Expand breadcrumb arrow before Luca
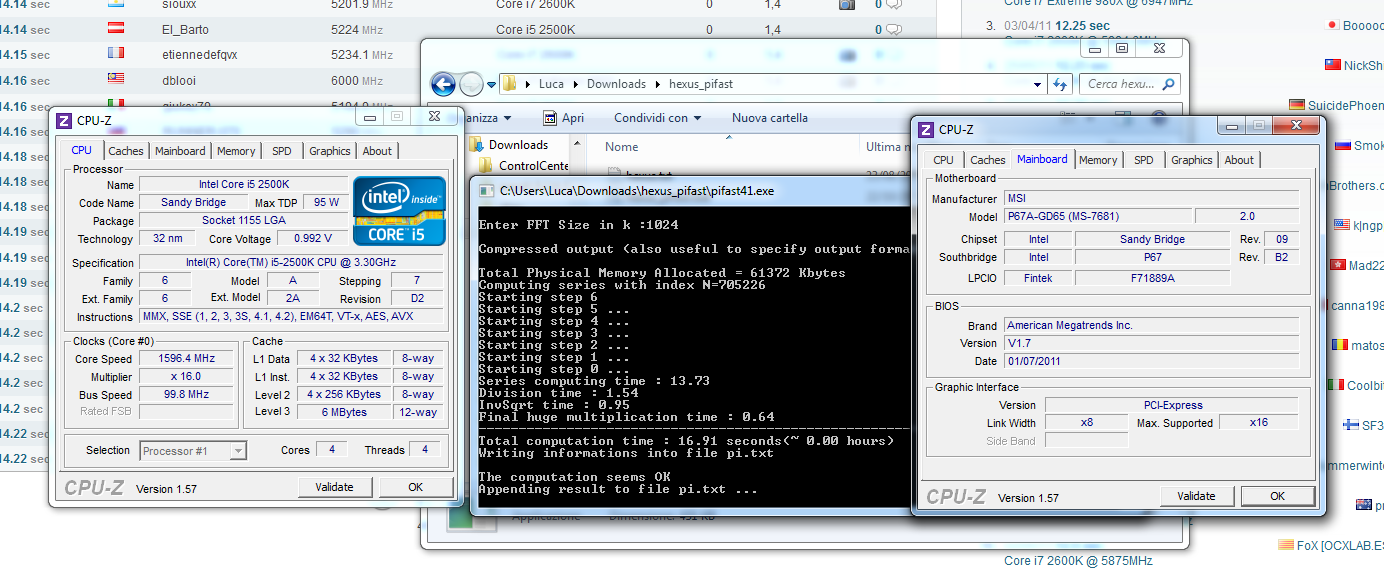The width and height of the screenshot is (1384, 575). point(528,84)
